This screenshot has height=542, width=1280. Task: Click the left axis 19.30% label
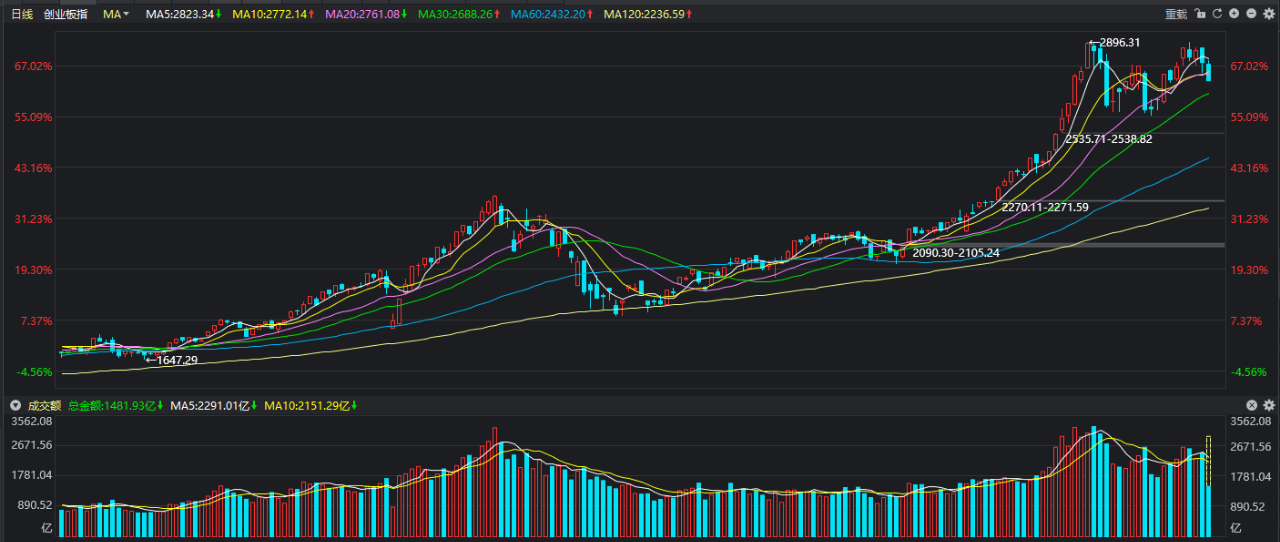33,270
